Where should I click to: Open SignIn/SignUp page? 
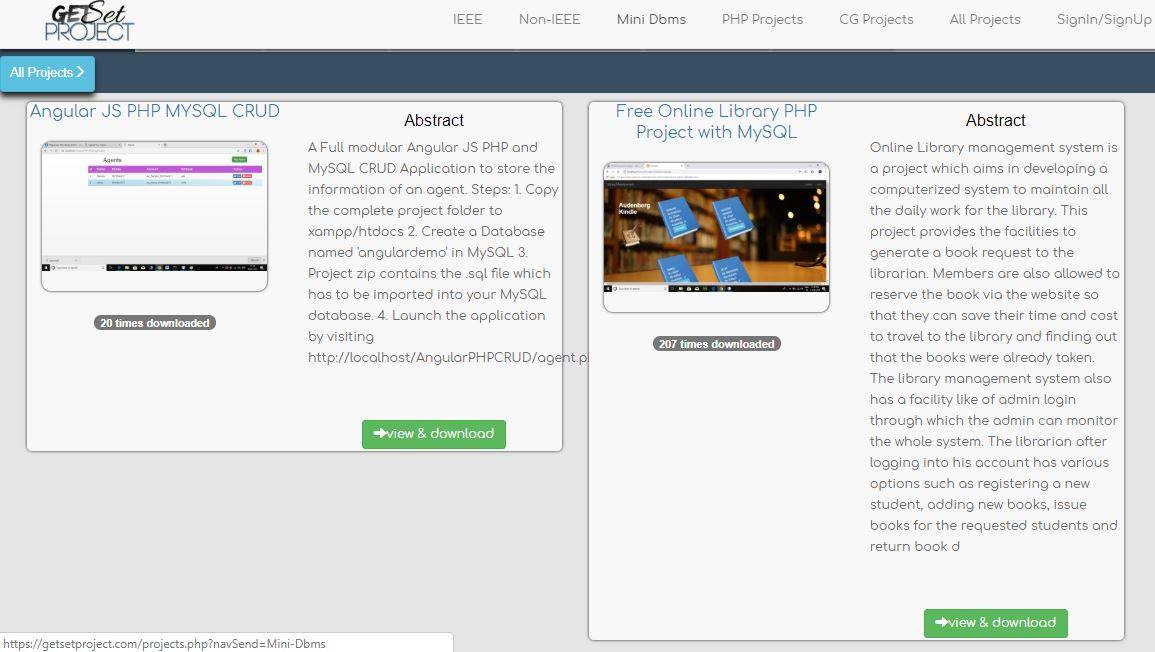1103,20
